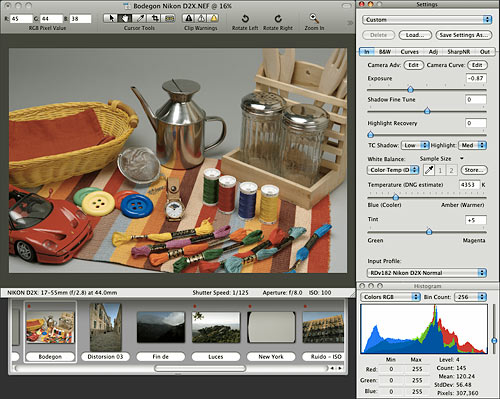Viewport: 500px width, 399px height.
Task: Toggle the black shadow clip warning
Action: coord(189,18)
